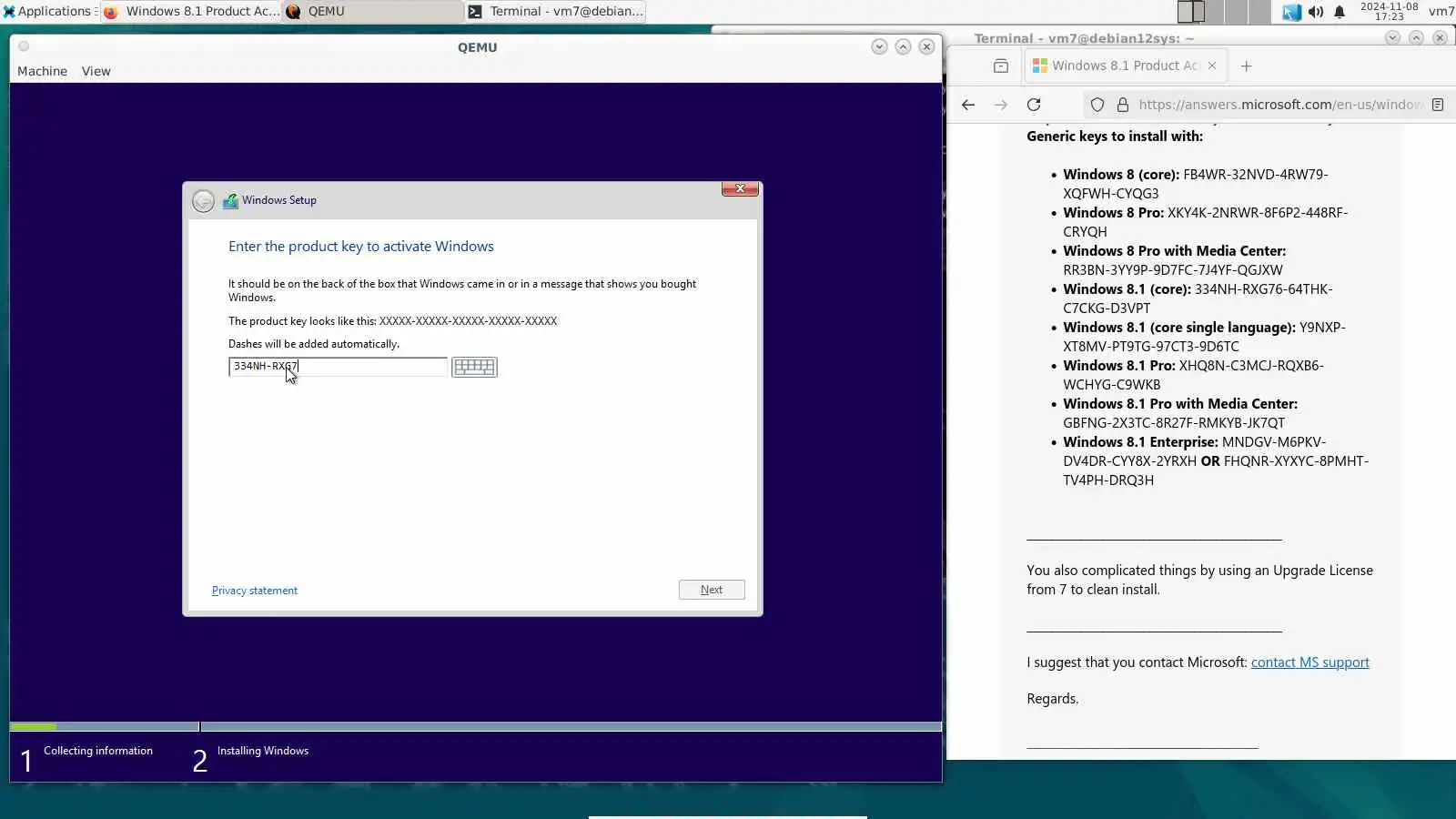Open the Privacy statement link
1456x819 pixels.
coord(255,591)
